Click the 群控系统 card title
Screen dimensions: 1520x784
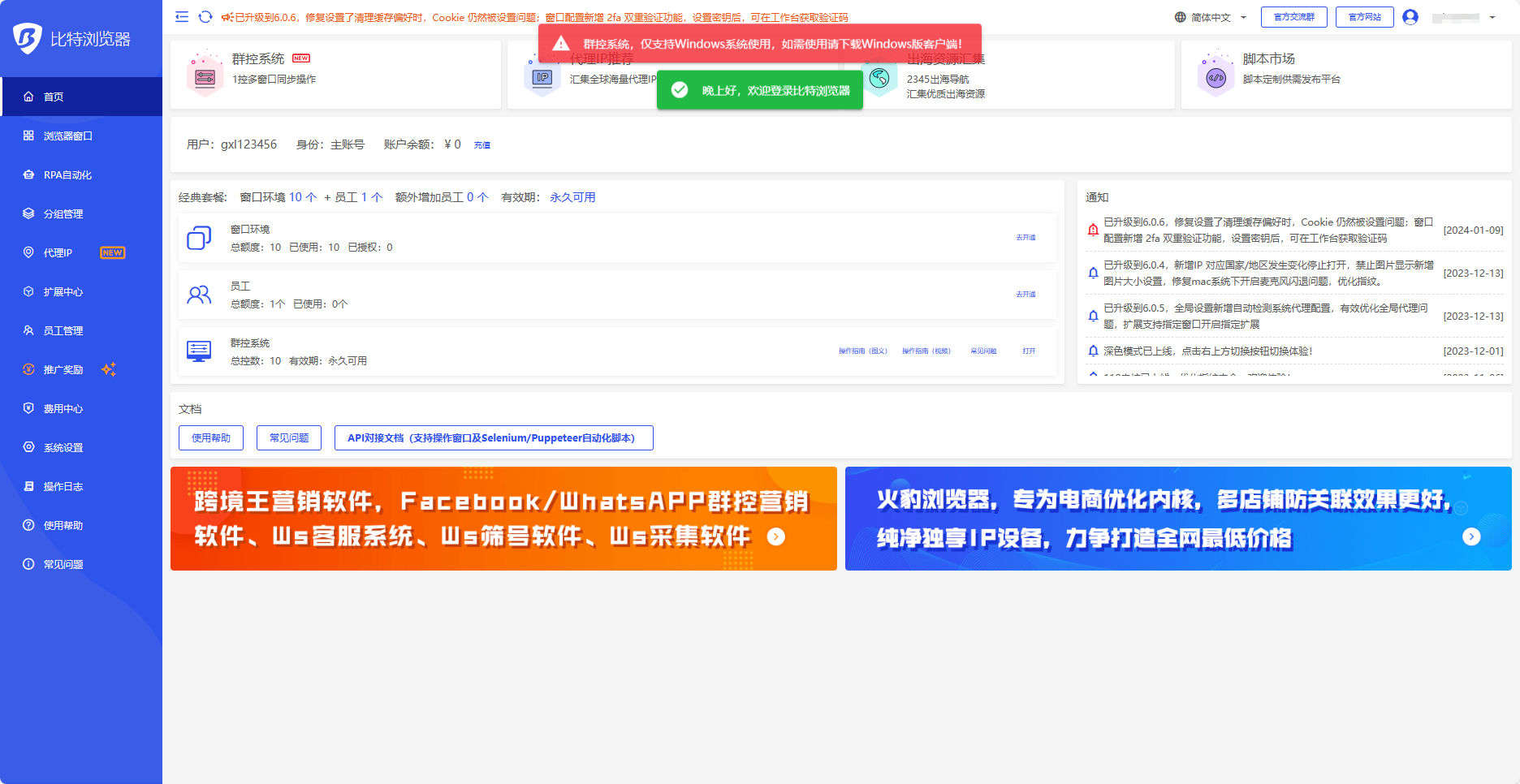point(257,58)
